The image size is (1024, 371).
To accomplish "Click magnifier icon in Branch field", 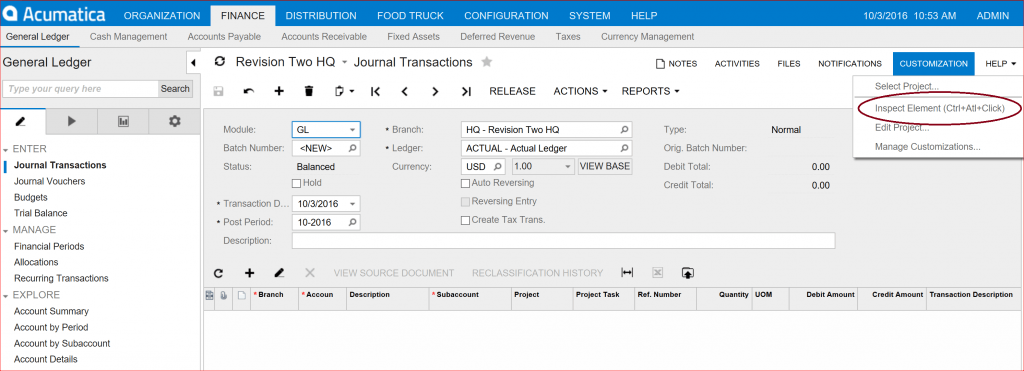I will [624, 130].
